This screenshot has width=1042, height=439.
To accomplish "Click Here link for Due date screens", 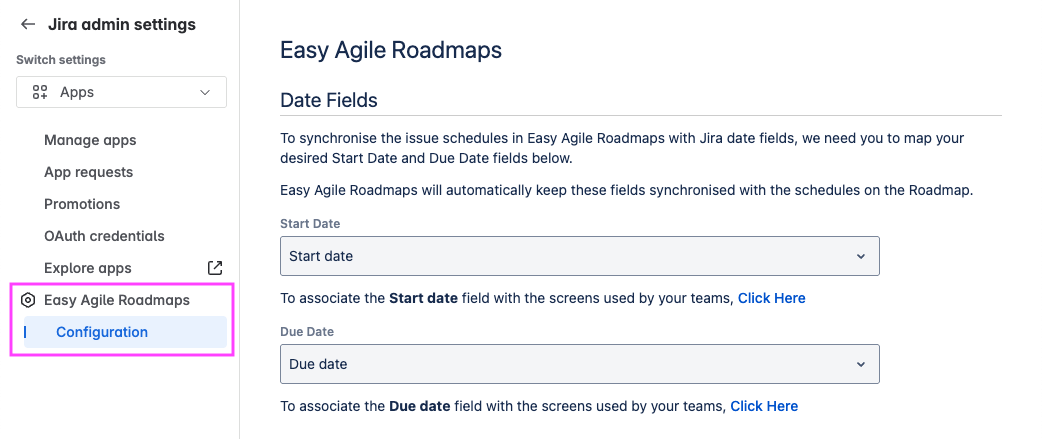I will [x=764, y=406].
